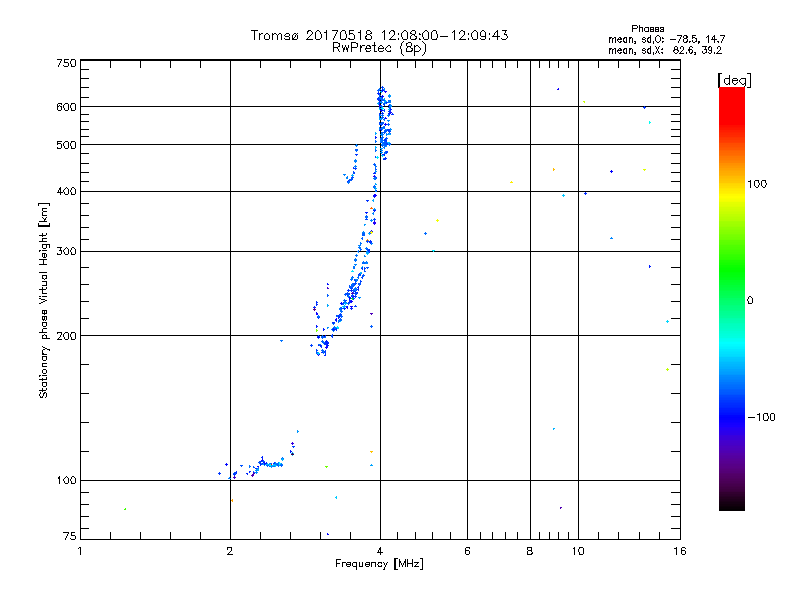Select the 'mean, sd,X: 82.6, 39.2' text
The width and height of the screenshot is (800, 600).
pos(665,50)
